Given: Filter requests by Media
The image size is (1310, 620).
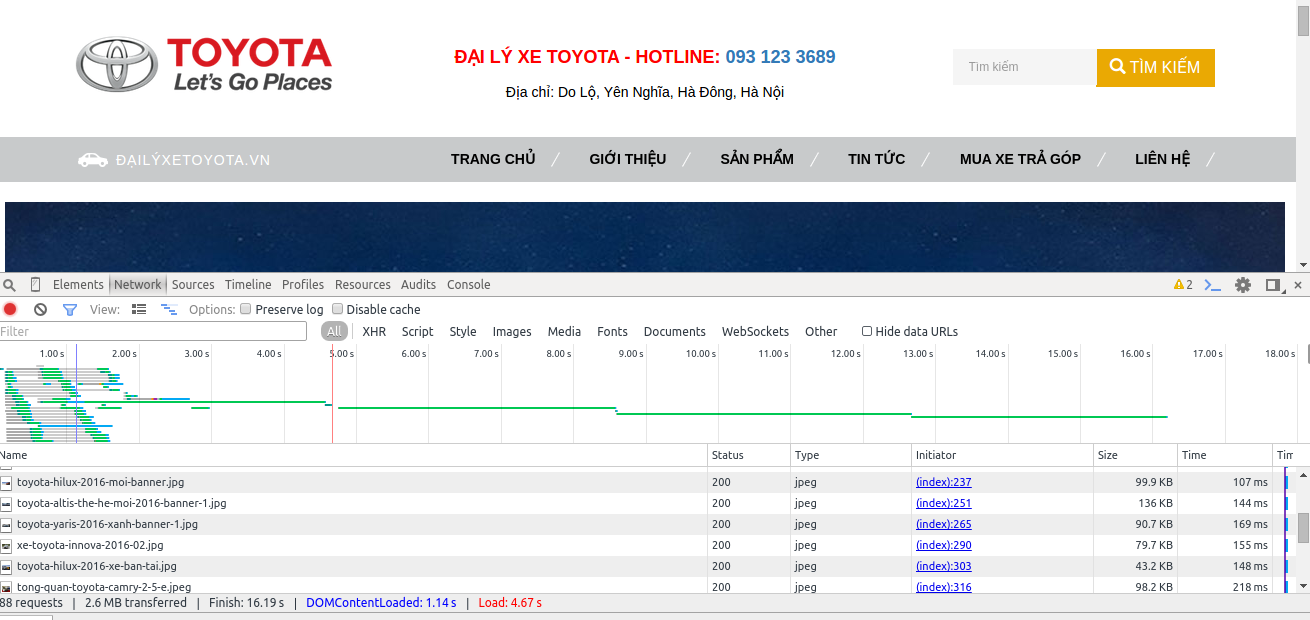Looking at the screenshot, I should coord(564,332).
